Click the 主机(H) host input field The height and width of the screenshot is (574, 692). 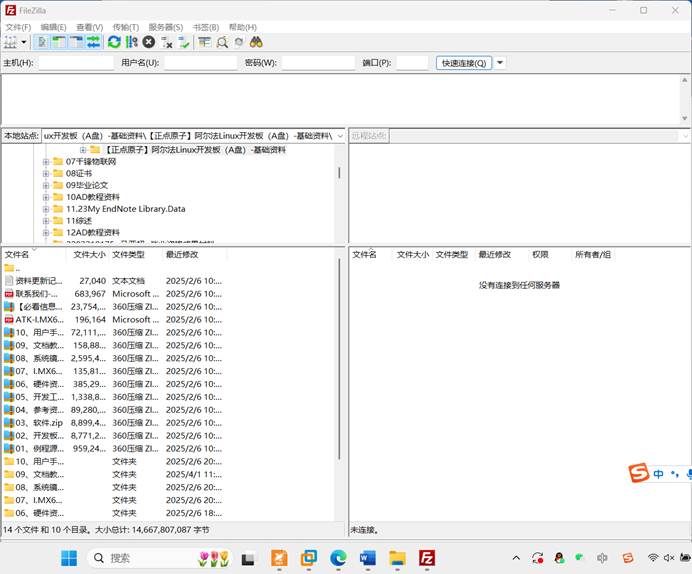(x=76, y=63)
